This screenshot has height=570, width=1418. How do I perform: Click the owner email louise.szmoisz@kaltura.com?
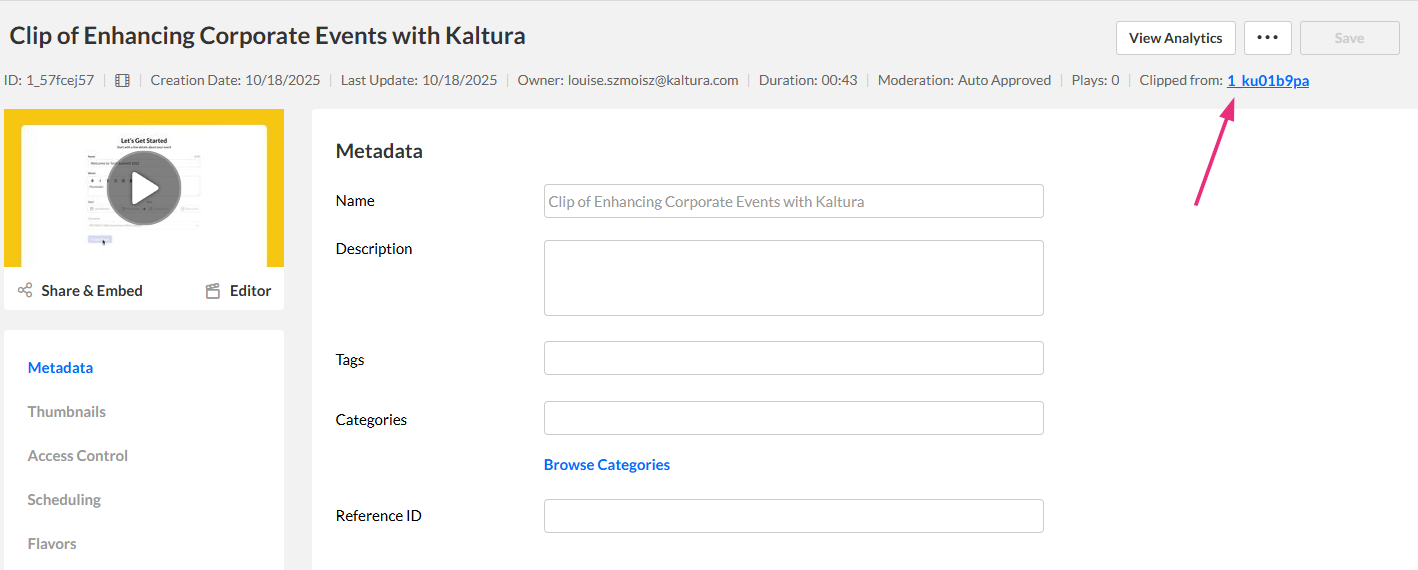[x=653, y=81]
